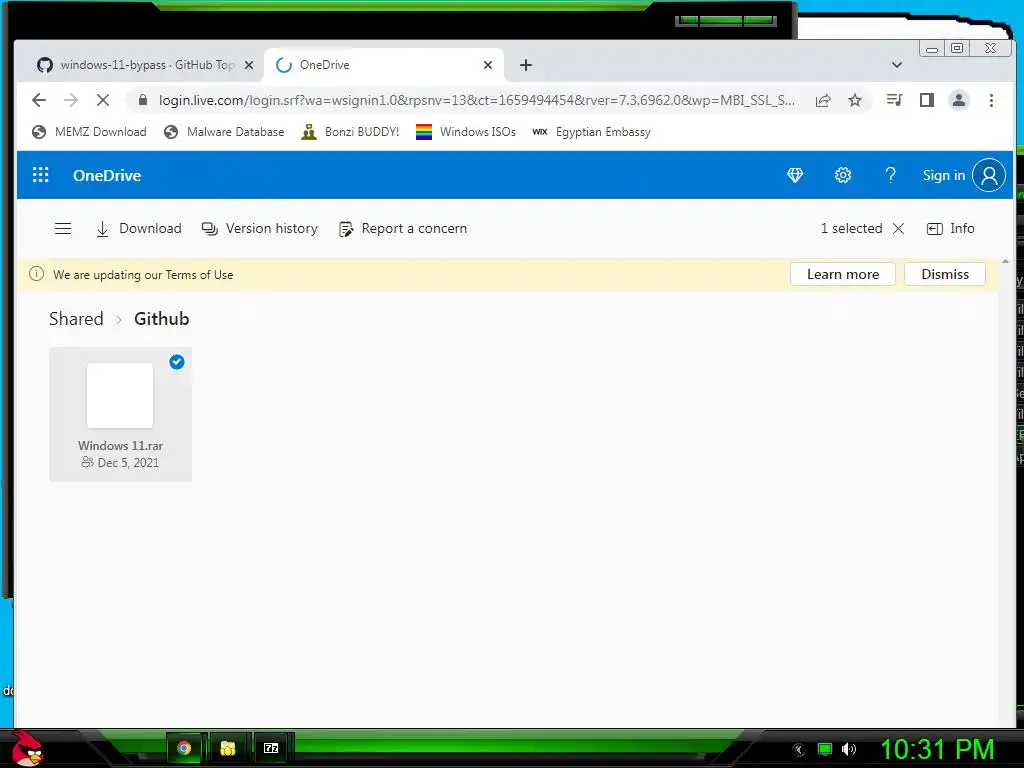Click the 10:31 PM taskbar clock
1024x768 pixels.
(937, 749)
